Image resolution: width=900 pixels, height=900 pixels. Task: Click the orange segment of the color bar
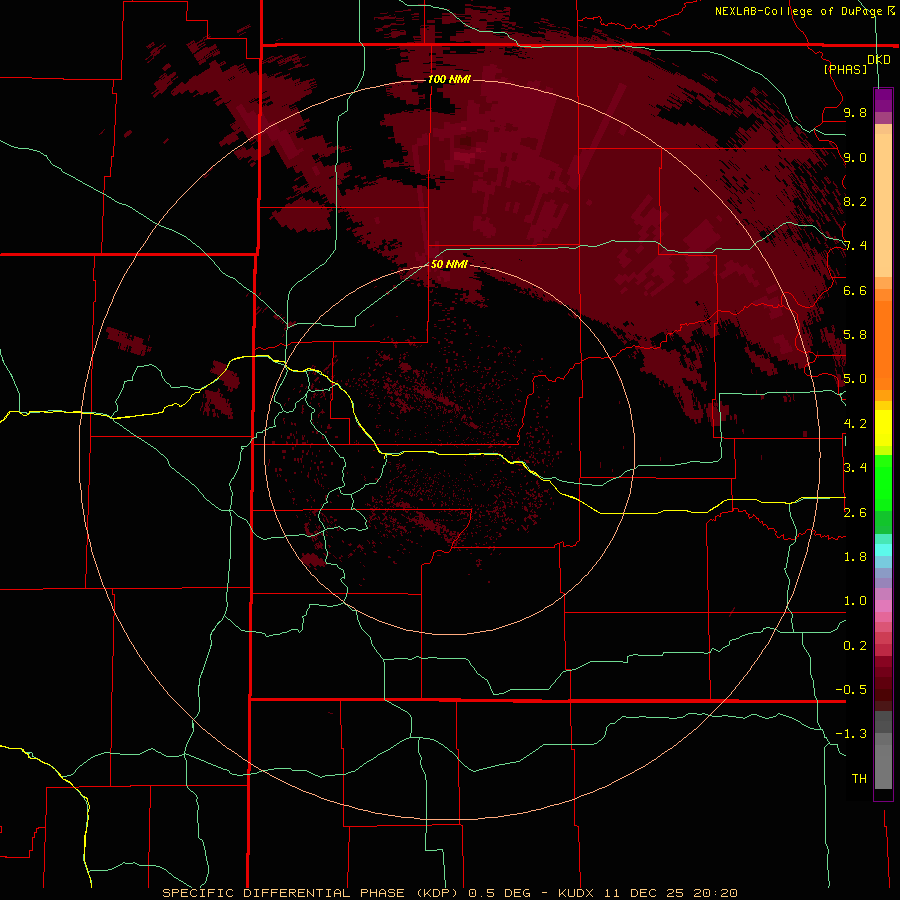pos(883,345)
